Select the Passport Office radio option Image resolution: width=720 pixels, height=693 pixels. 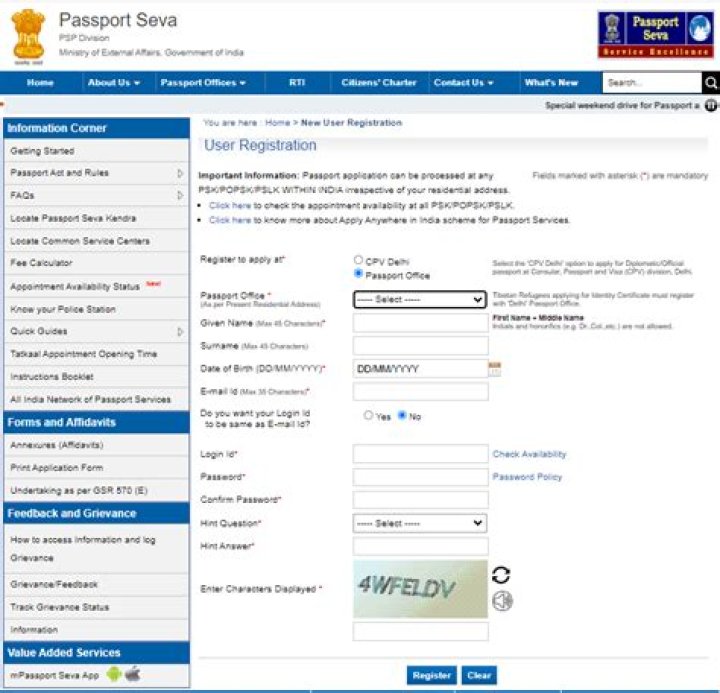click(358, 274)
